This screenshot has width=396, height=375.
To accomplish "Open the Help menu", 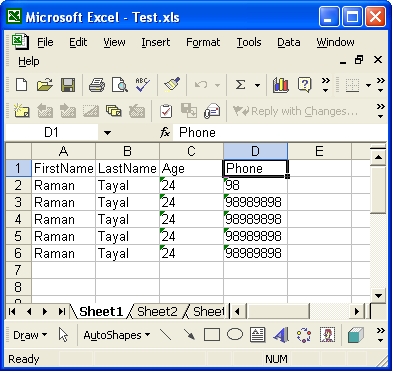I will click(29, 61).
